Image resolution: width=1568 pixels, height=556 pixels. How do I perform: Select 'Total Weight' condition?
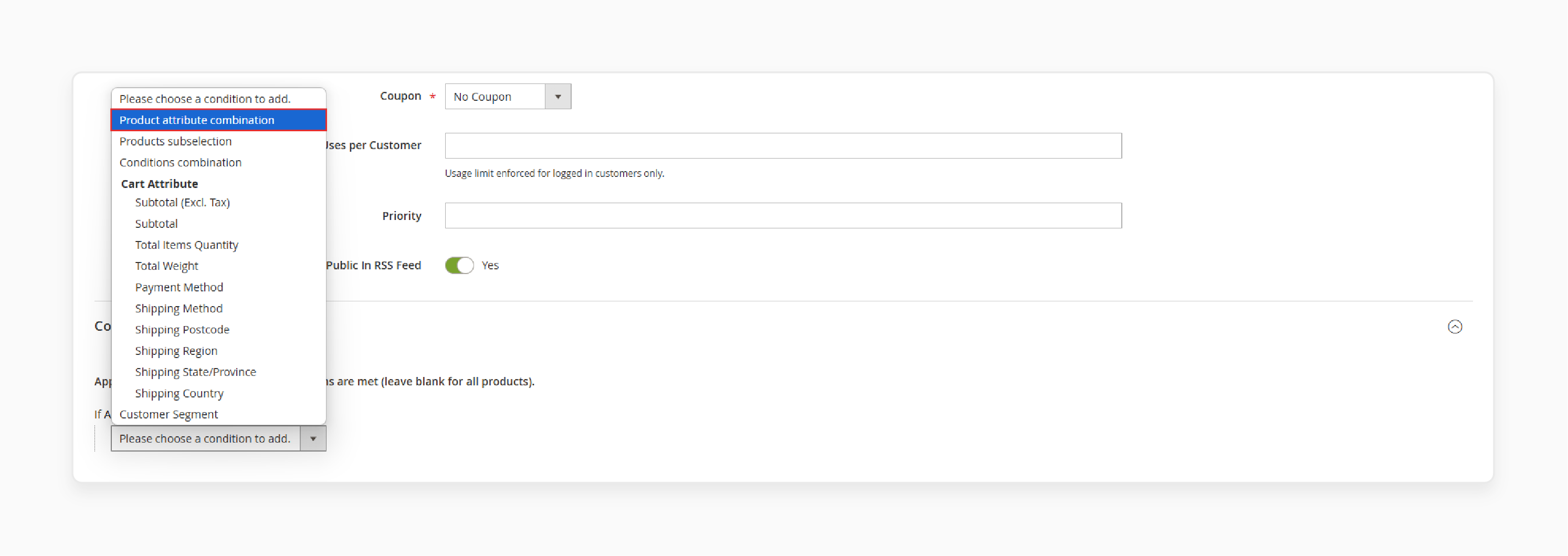[x=218, y=266]
